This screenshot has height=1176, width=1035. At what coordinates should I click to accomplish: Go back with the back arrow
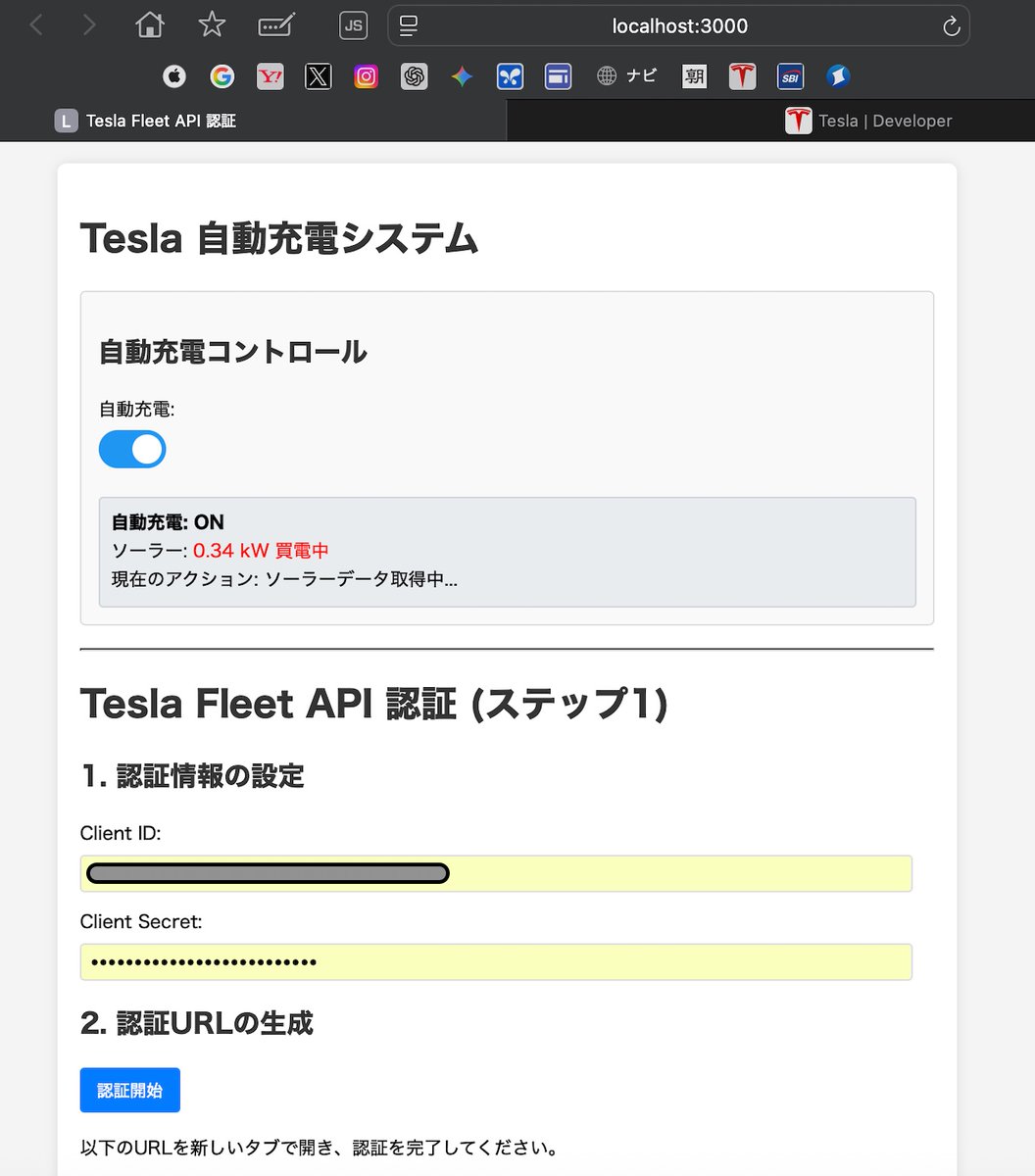(x=37, y=24)
